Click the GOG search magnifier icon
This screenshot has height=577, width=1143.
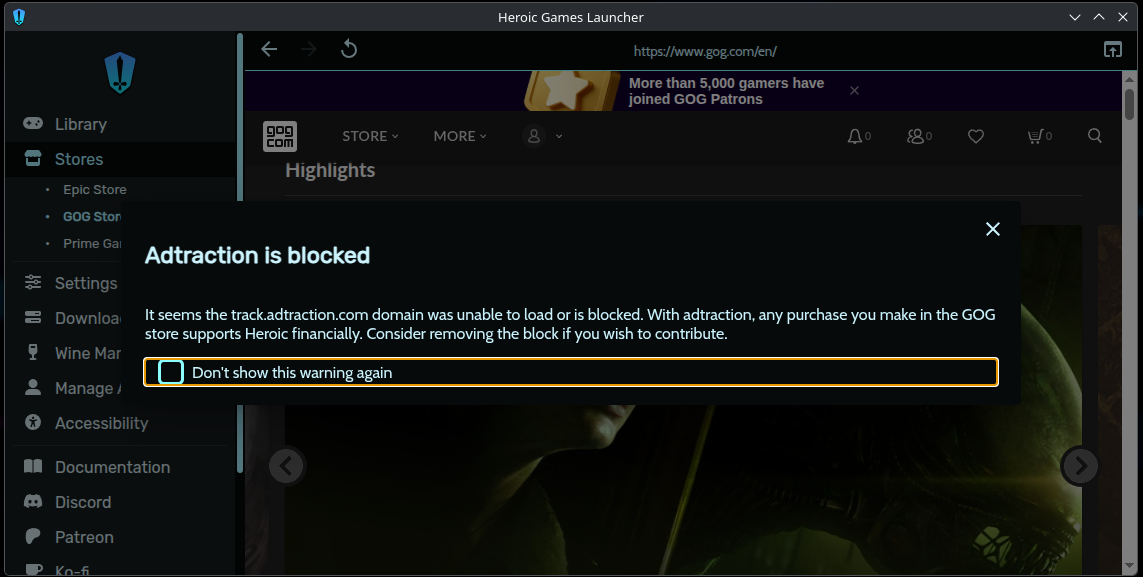1095,136
